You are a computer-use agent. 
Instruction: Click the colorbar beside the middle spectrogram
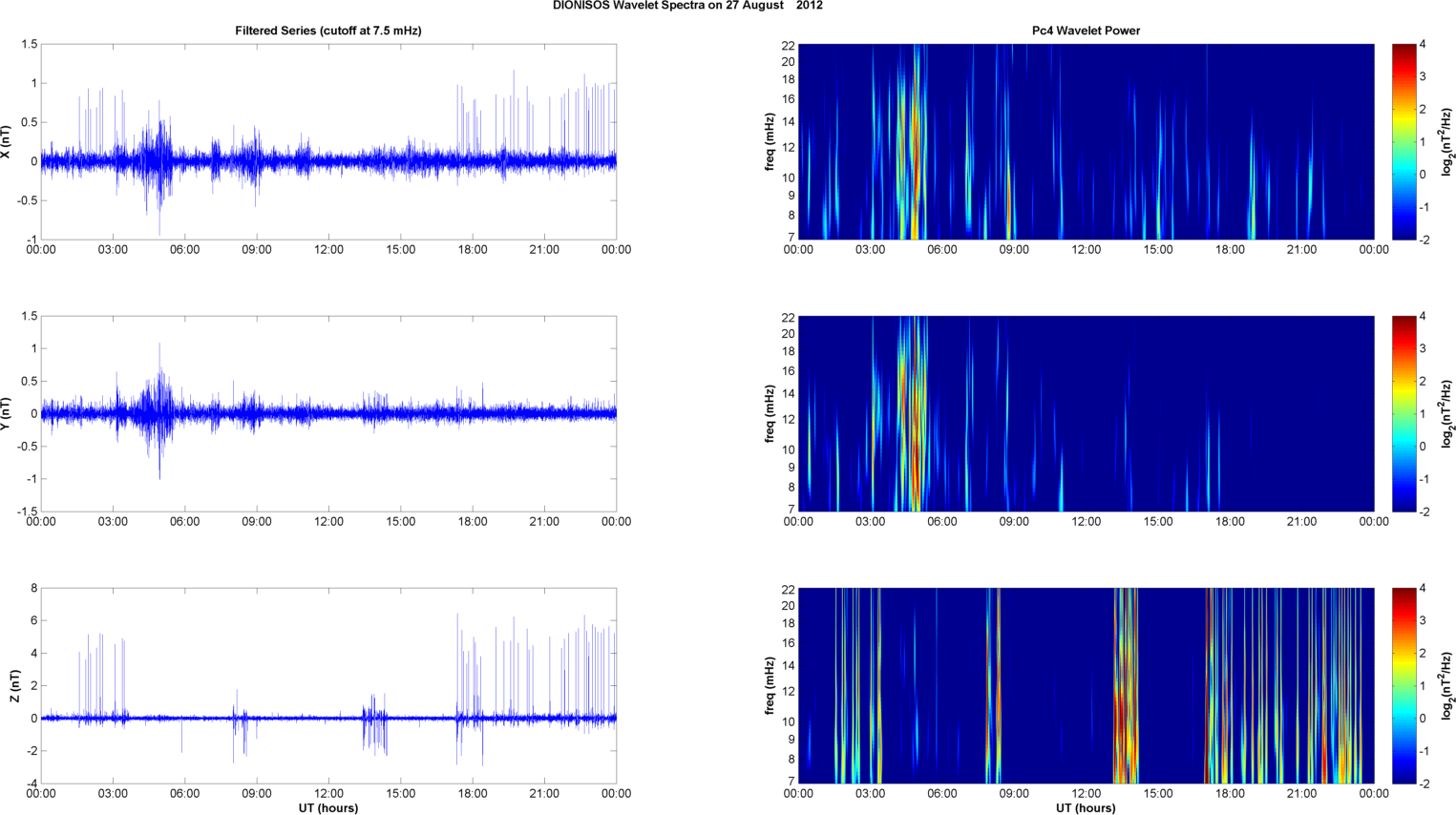1403,413
